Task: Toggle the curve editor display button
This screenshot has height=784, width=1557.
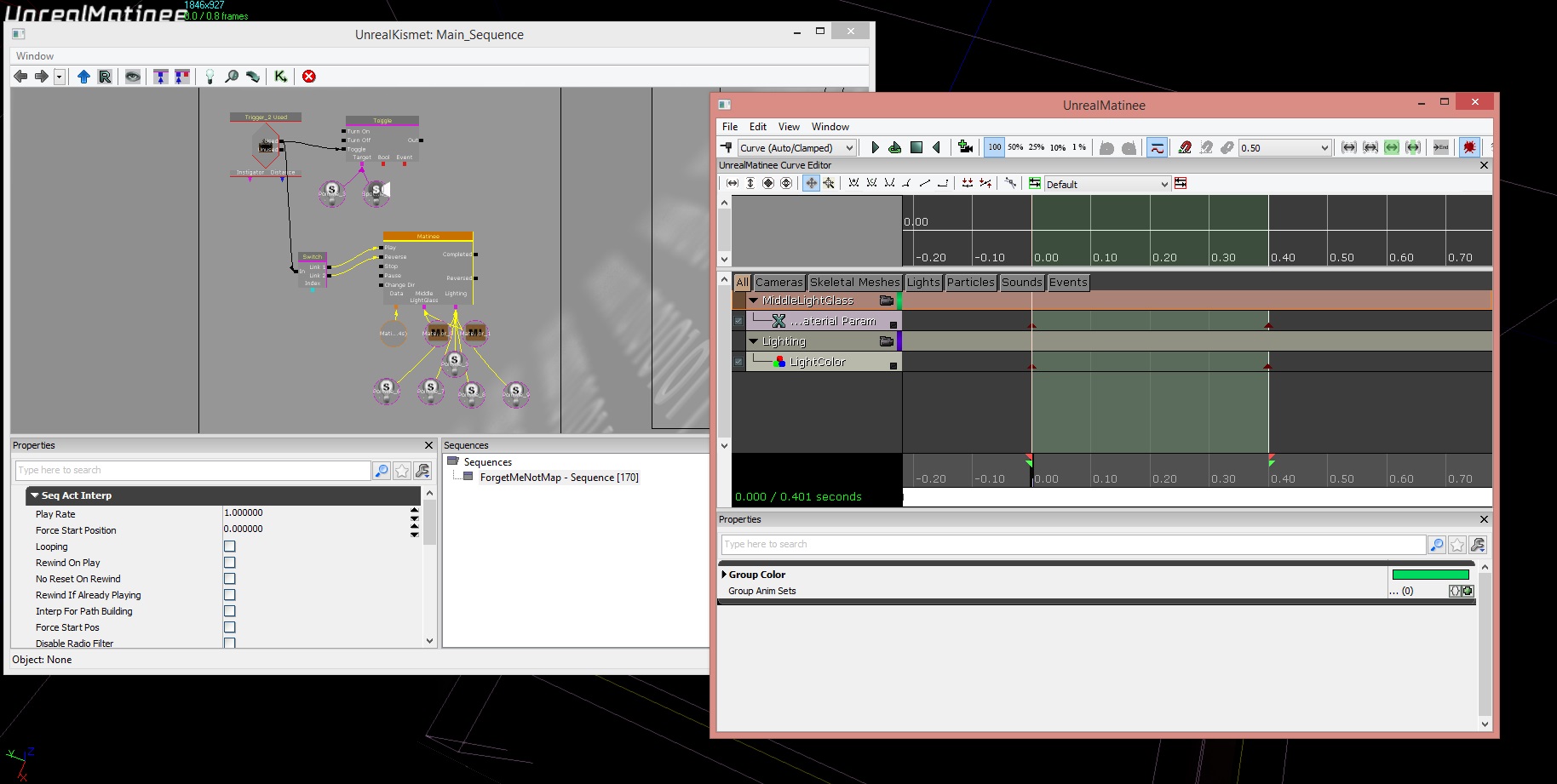Action: 1157,147
